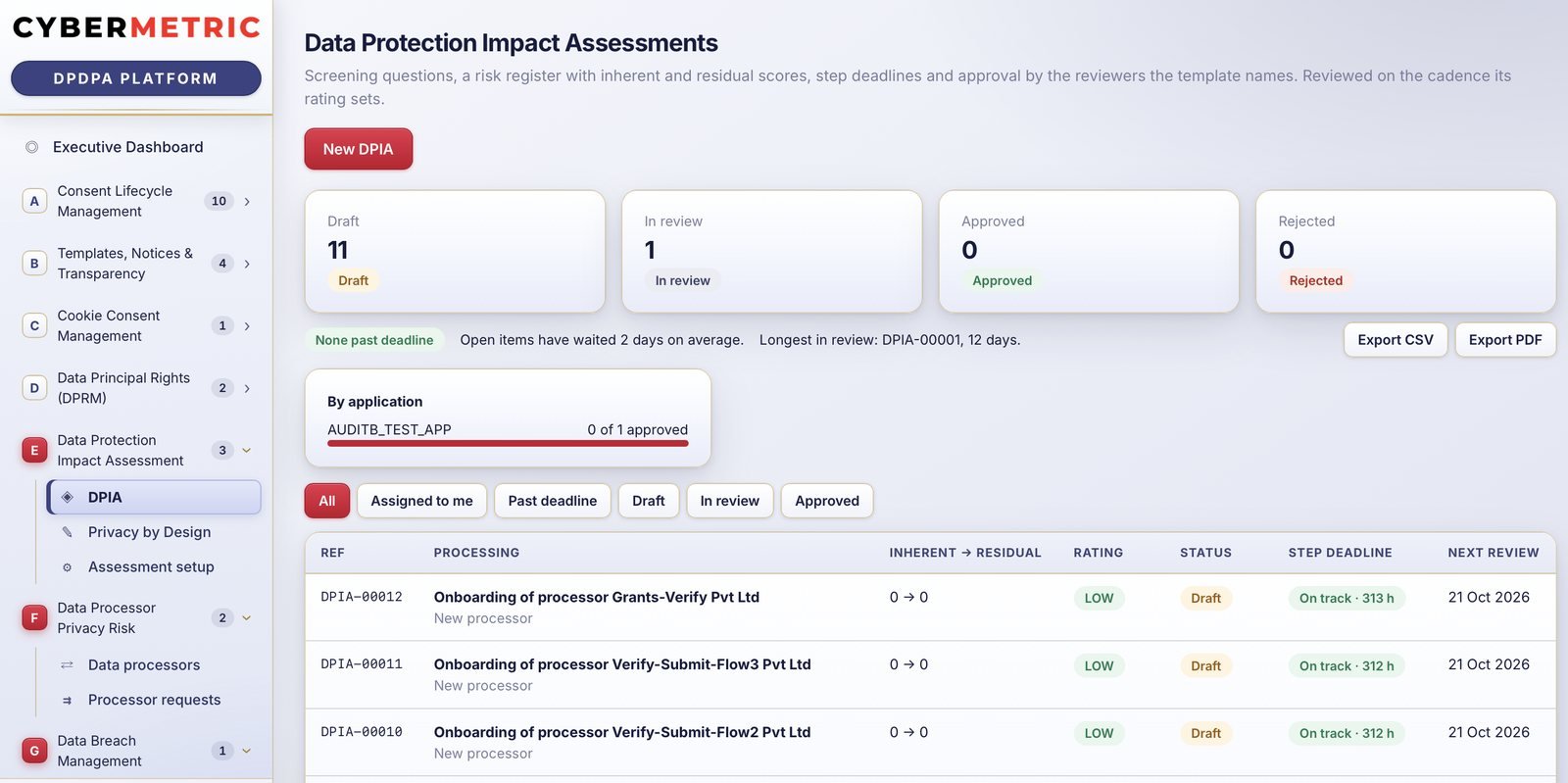This screenshot has width=1568, height=783.
Task: Open the Executive Dashboard icon
Action: 31,147
